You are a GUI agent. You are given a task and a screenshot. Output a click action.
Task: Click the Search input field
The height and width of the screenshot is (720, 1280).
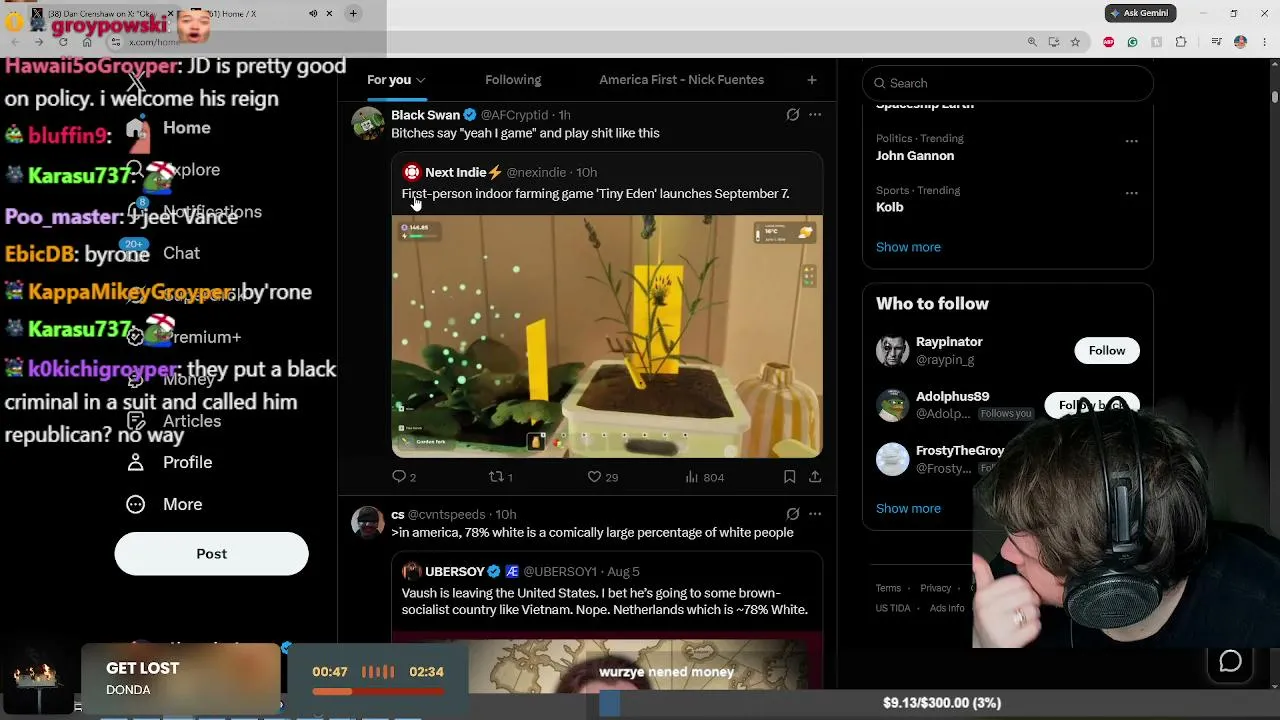click(1008, 83)
